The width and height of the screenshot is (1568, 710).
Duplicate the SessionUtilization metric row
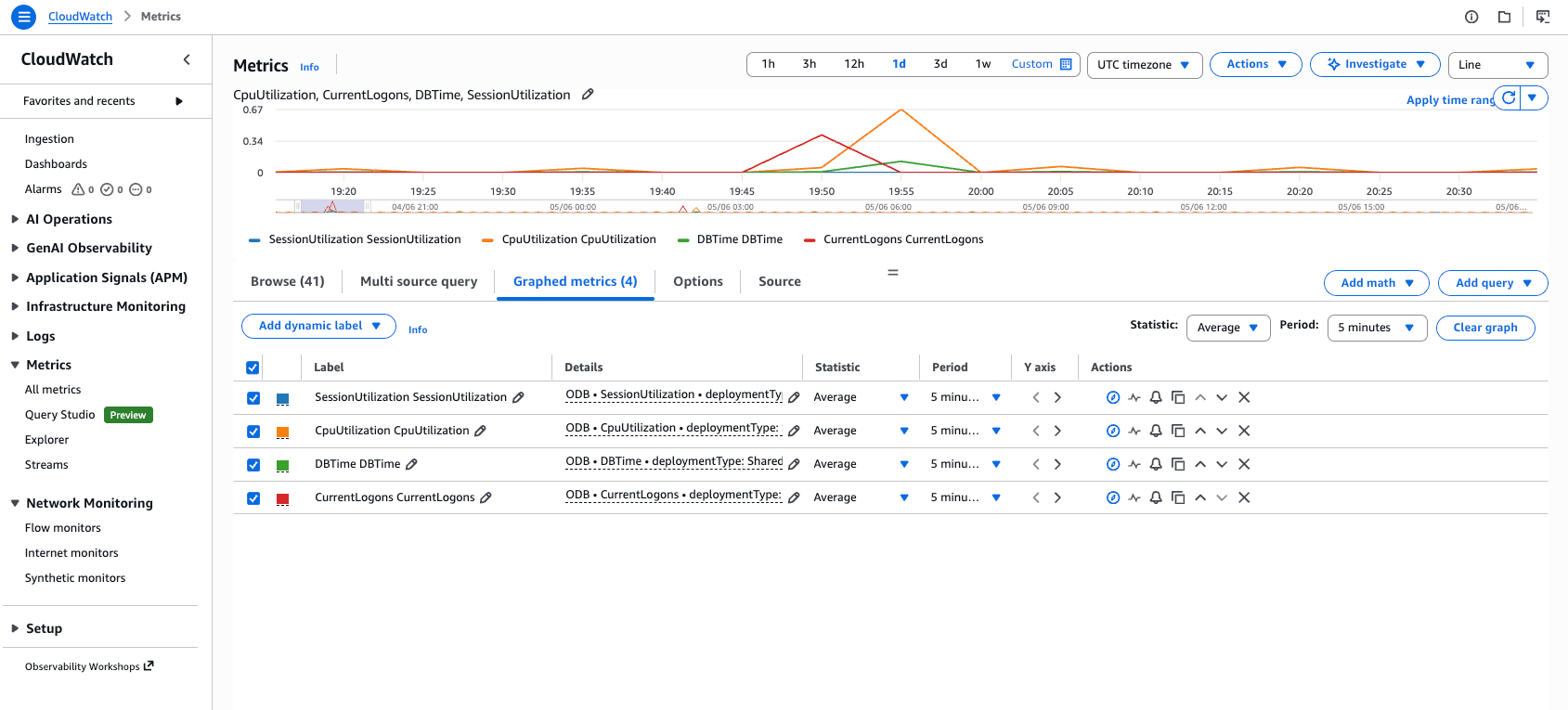coord(1178,397)
